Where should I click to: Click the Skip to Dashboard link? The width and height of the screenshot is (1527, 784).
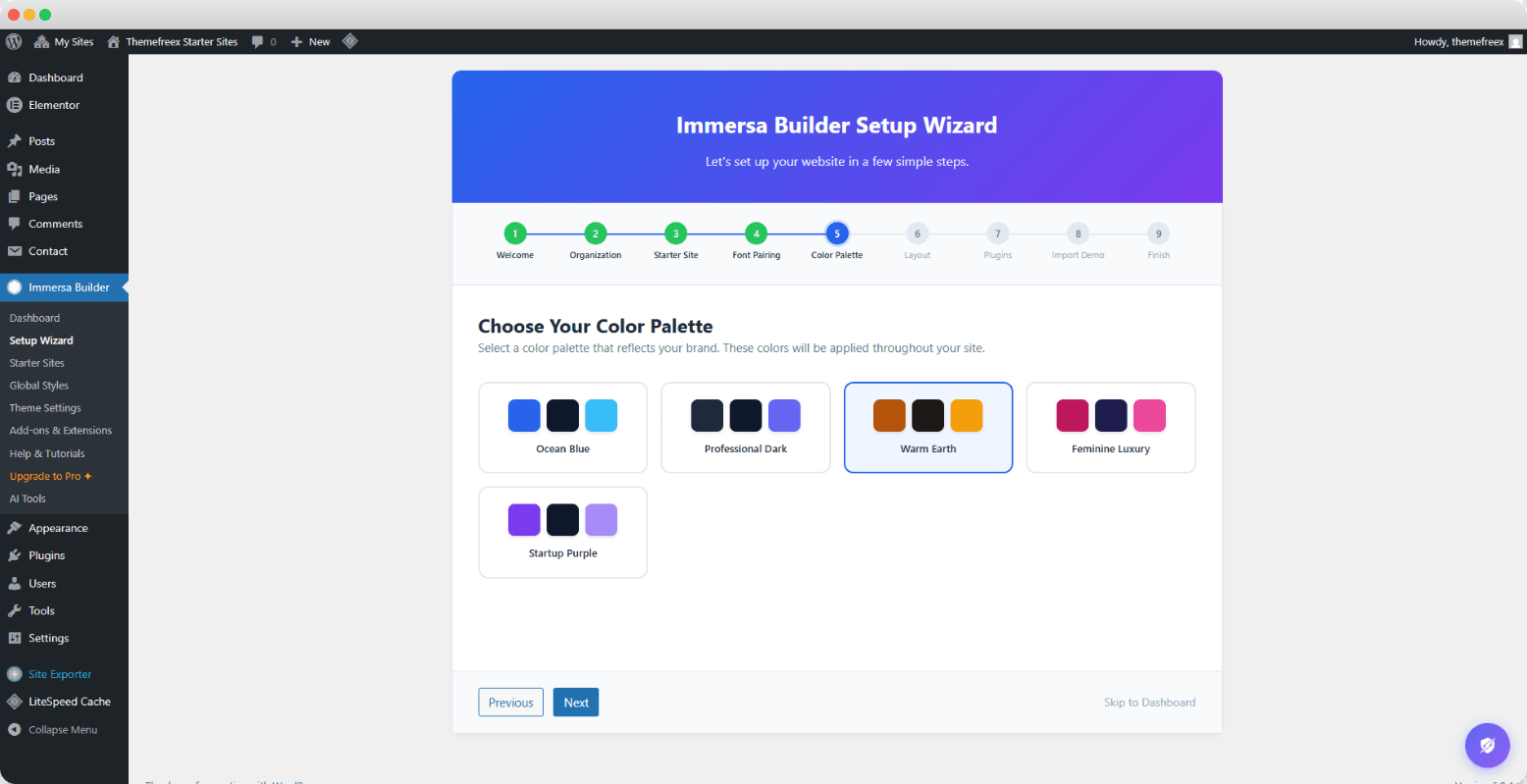pyautogui.click(x=1149, y=702)
